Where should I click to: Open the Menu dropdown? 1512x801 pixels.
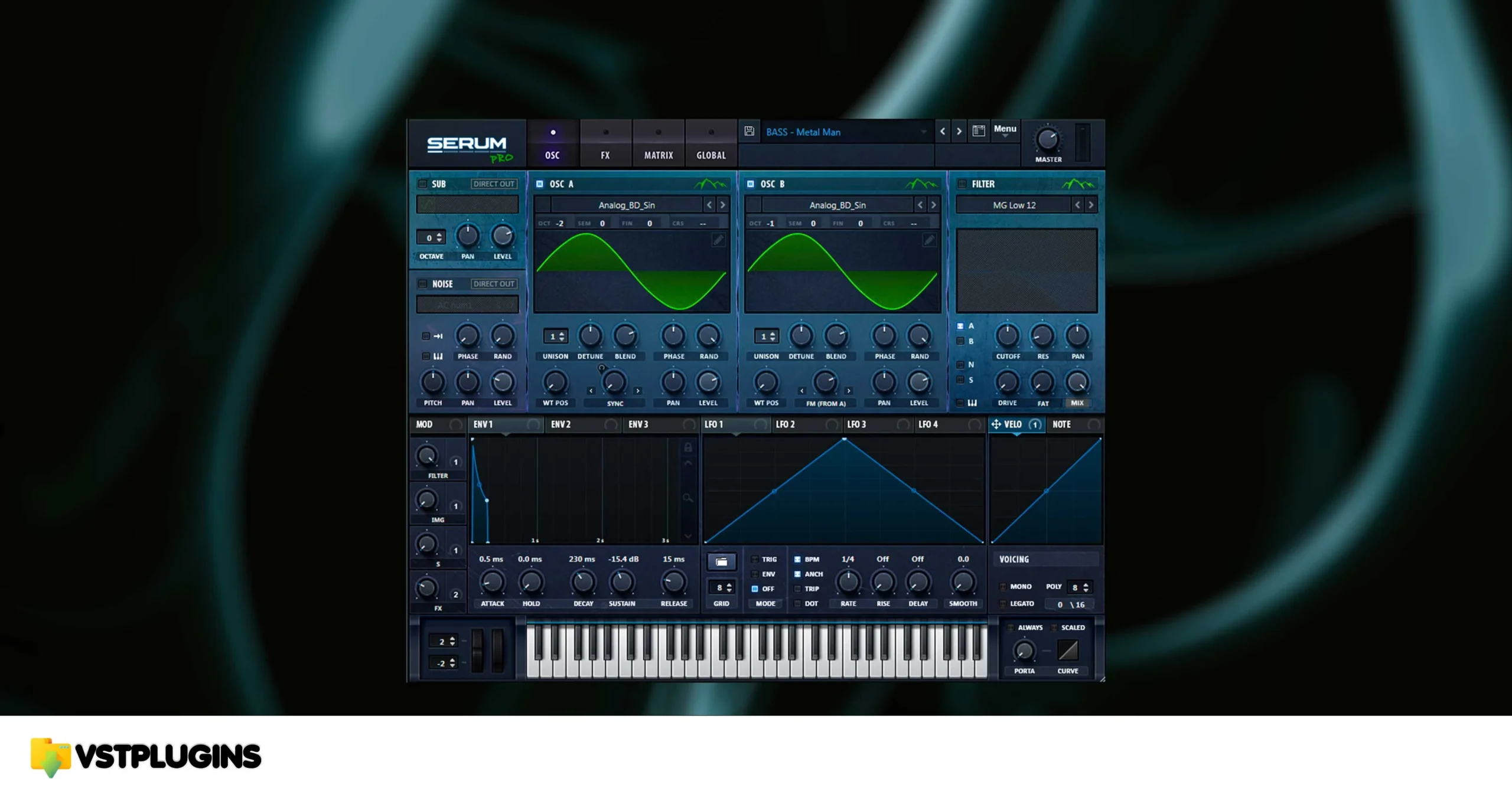click(x=1005, y=131)
